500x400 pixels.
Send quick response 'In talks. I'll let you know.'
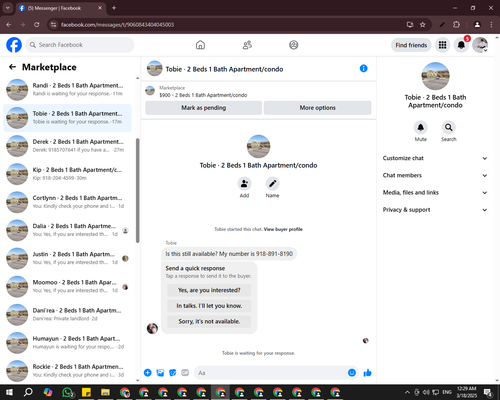click(209, 306)
